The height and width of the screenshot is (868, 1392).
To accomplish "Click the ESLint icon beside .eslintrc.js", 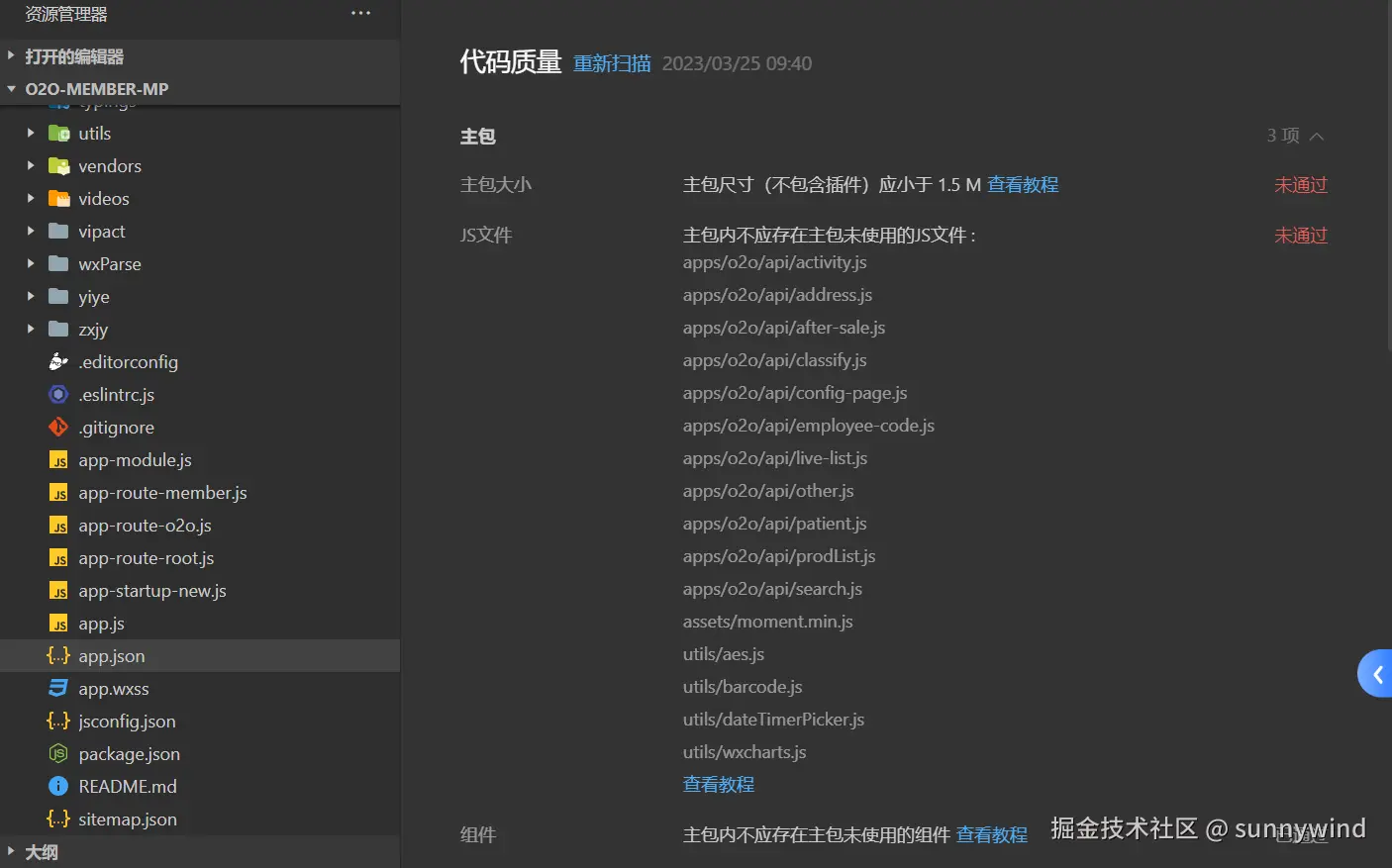I will (58, 394).
